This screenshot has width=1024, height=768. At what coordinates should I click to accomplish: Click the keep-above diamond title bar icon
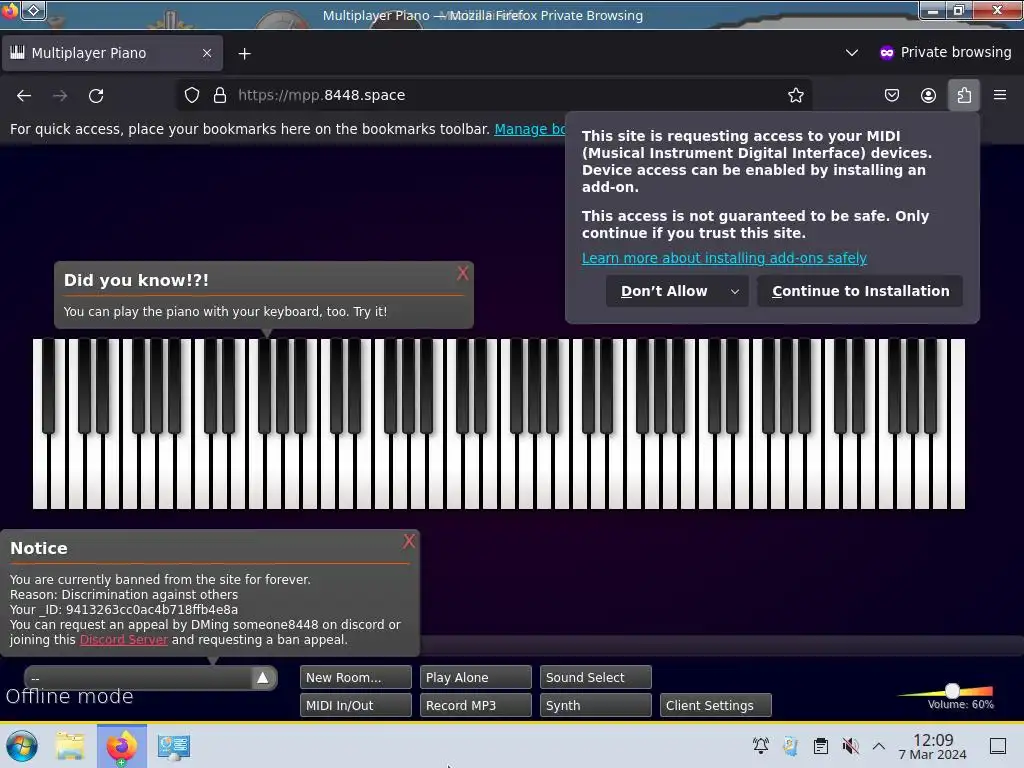33,10
